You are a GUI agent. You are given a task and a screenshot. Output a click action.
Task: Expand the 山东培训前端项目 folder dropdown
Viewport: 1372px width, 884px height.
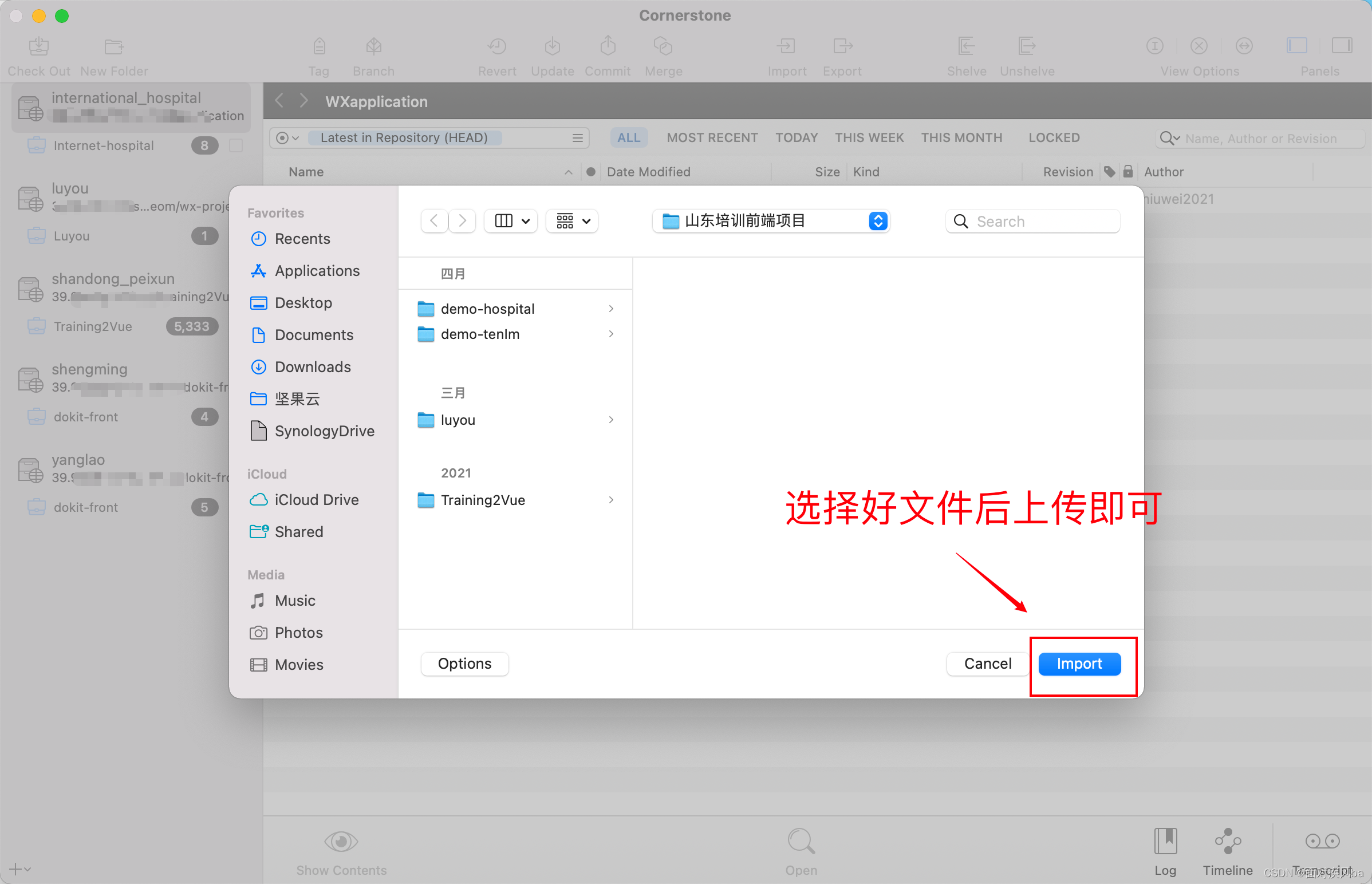pyautogui.click(x=878, y=221)
